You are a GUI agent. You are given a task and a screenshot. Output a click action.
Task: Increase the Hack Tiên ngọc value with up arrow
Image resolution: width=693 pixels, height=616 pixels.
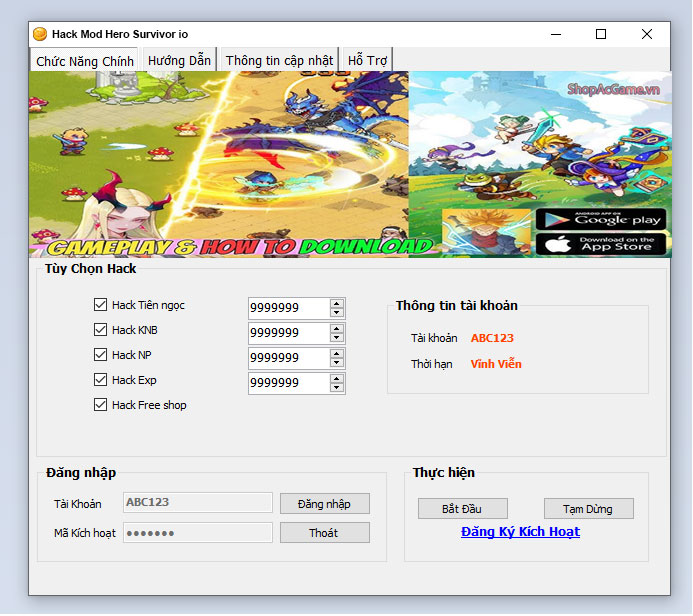pyautogui.click(x=337, y=303)
